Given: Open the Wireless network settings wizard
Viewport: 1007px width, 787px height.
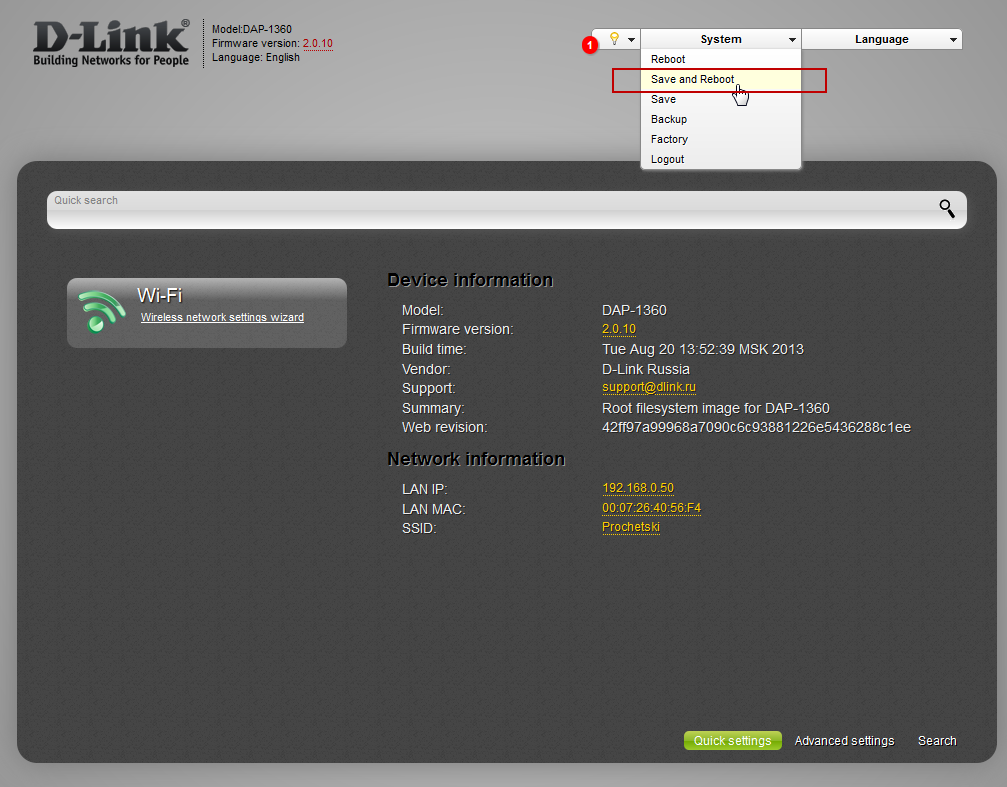Looking at the screenshot, I should click(222, 317).
